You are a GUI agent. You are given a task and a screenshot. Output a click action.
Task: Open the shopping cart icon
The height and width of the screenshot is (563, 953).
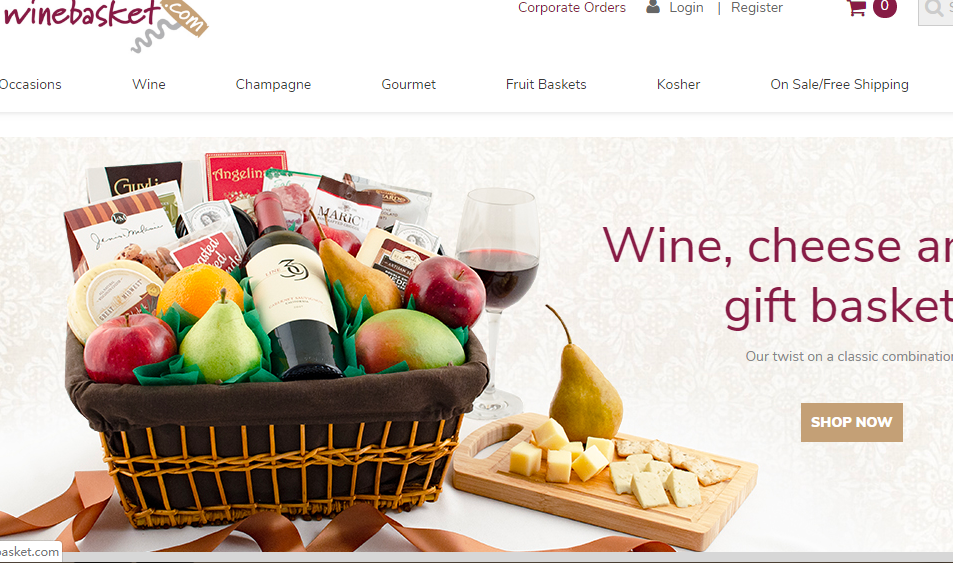click(x=856, y=8)
